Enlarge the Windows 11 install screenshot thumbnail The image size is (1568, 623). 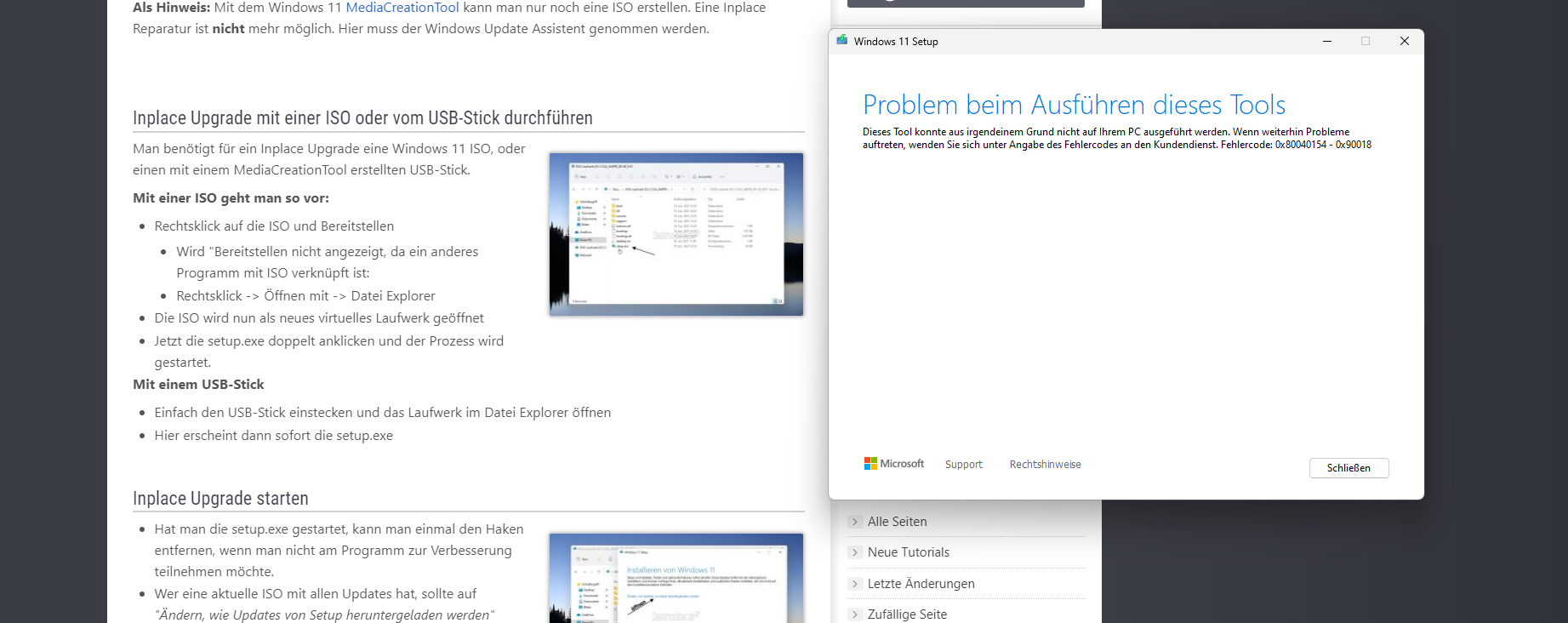click(676, 579)
